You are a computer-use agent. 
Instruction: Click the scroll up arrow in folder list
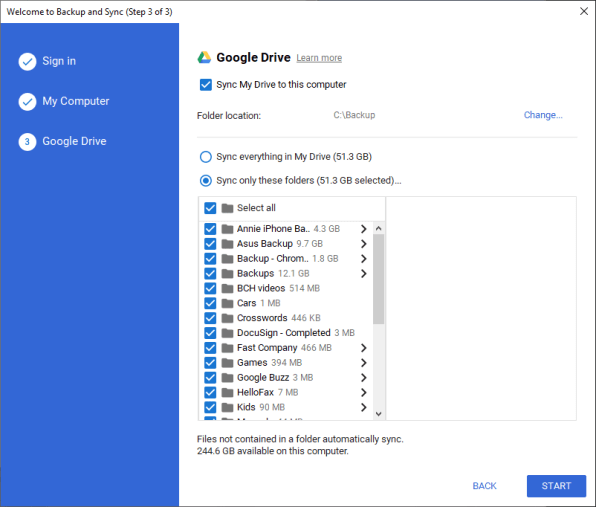pos(378,228)
